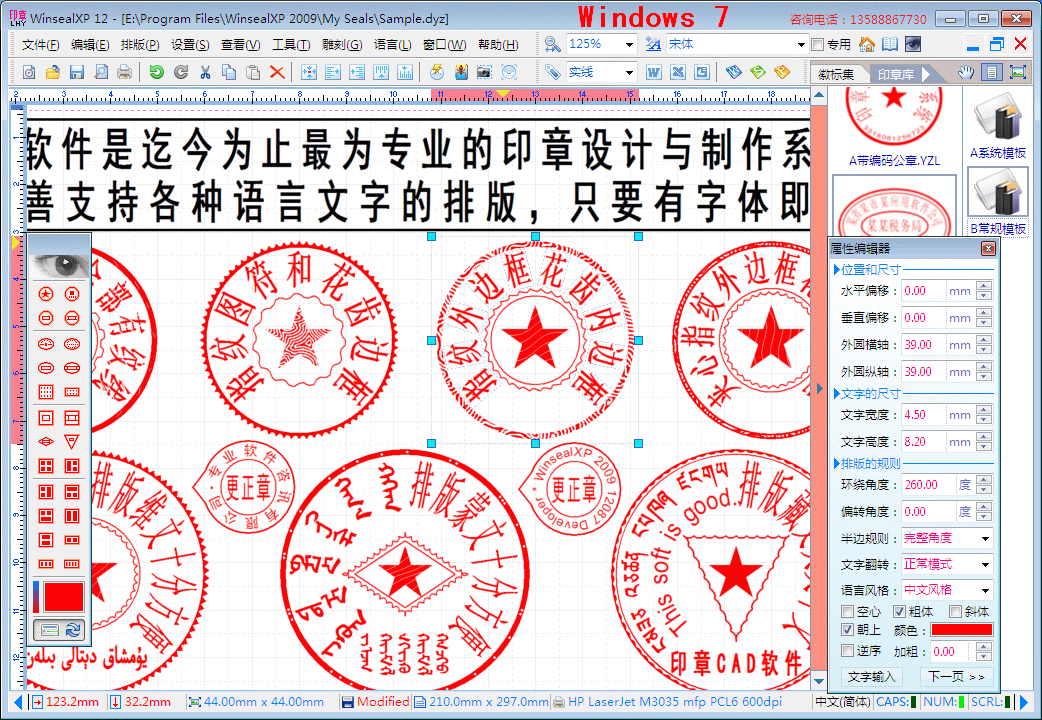Delete selection with the red X toolbar icon

pos(277,72)
